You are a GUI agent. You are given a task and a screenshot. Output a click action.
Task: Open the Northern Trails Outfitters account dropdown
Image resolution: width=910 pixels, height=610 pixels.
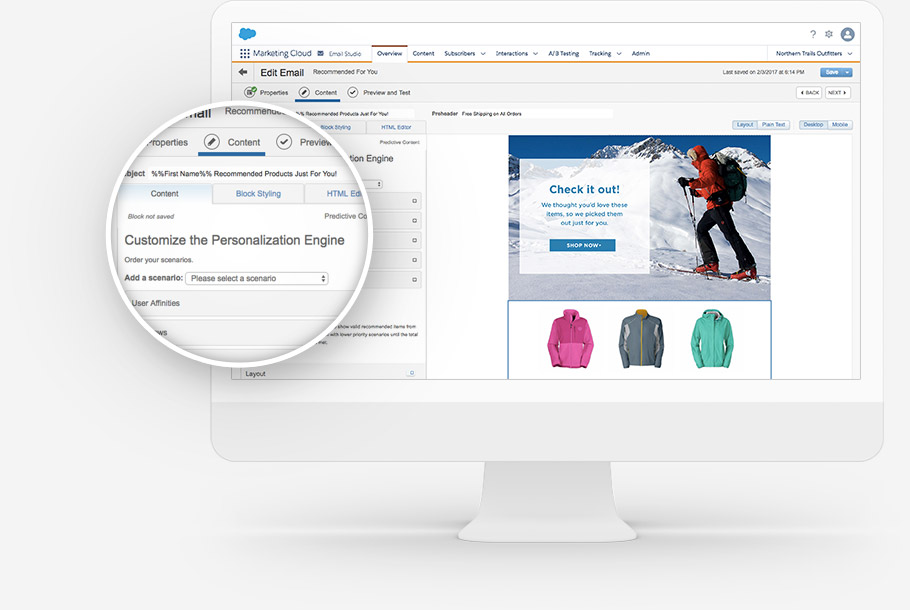click(x=814, y=53)
